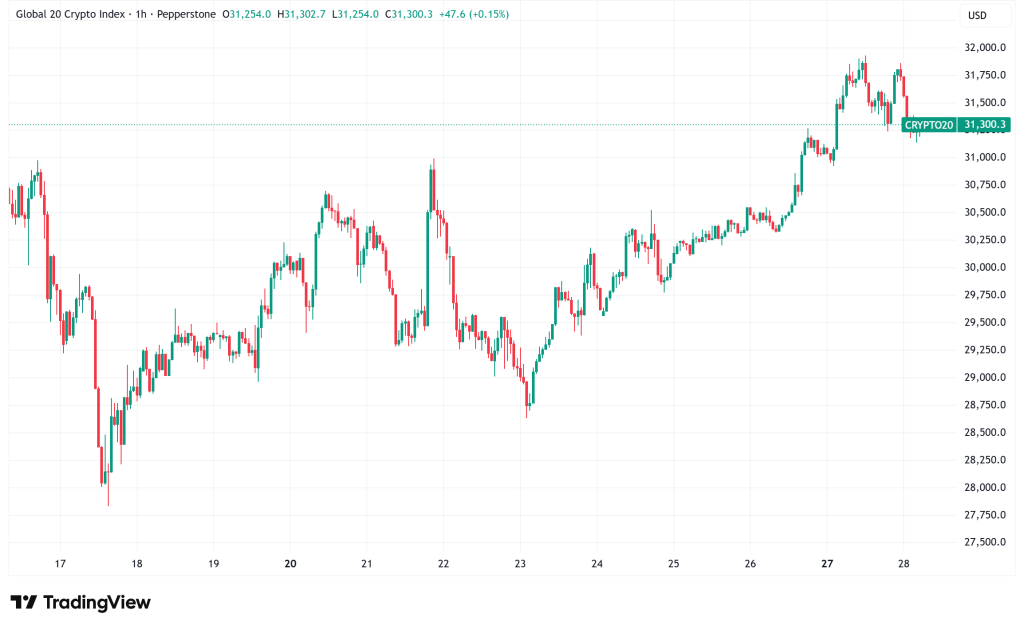
Task: Open the USD currency selector
Action: tap(979, 15)
